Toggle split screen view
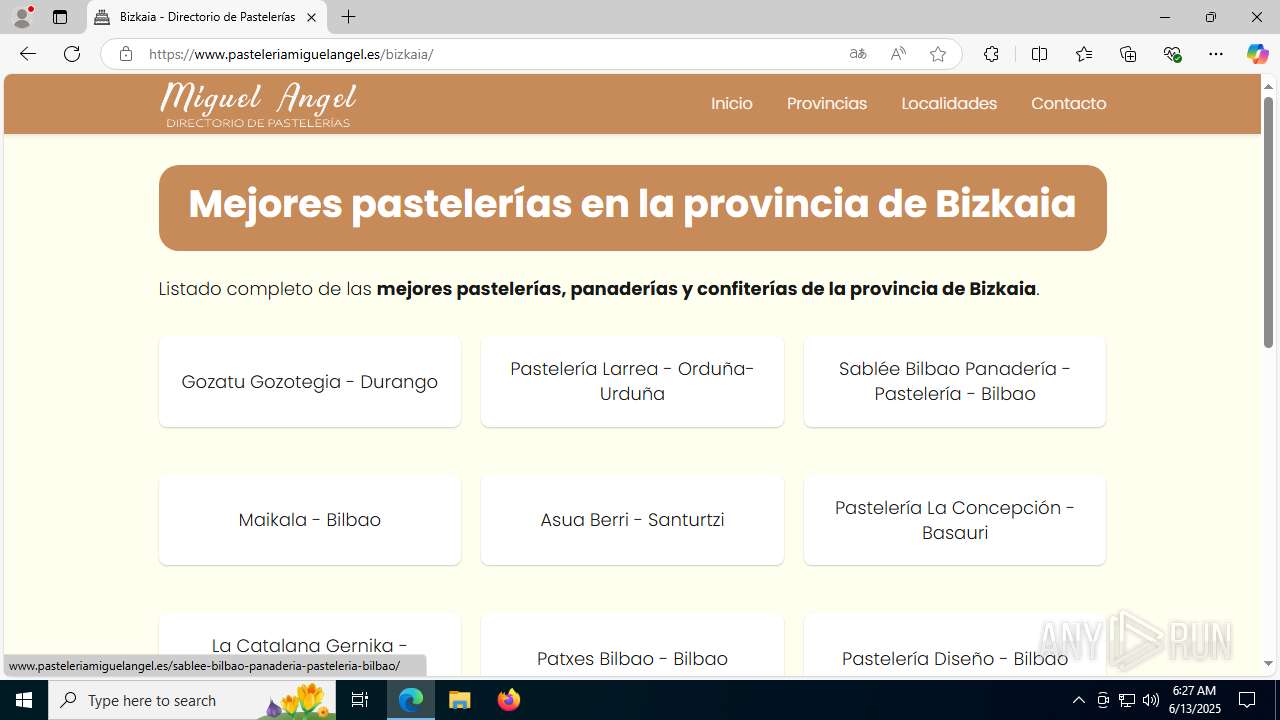1280x720 pixels. 1039,54
